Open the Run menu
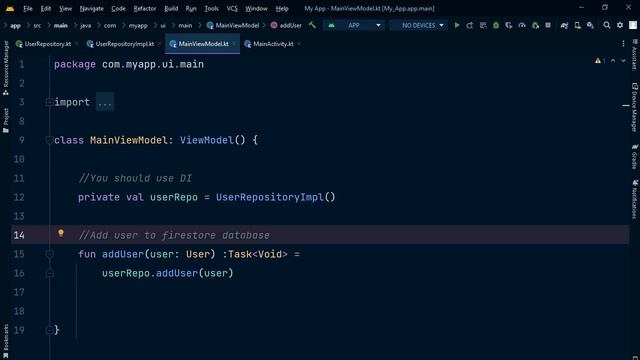640x360 pixels. (x=191, y=8)
